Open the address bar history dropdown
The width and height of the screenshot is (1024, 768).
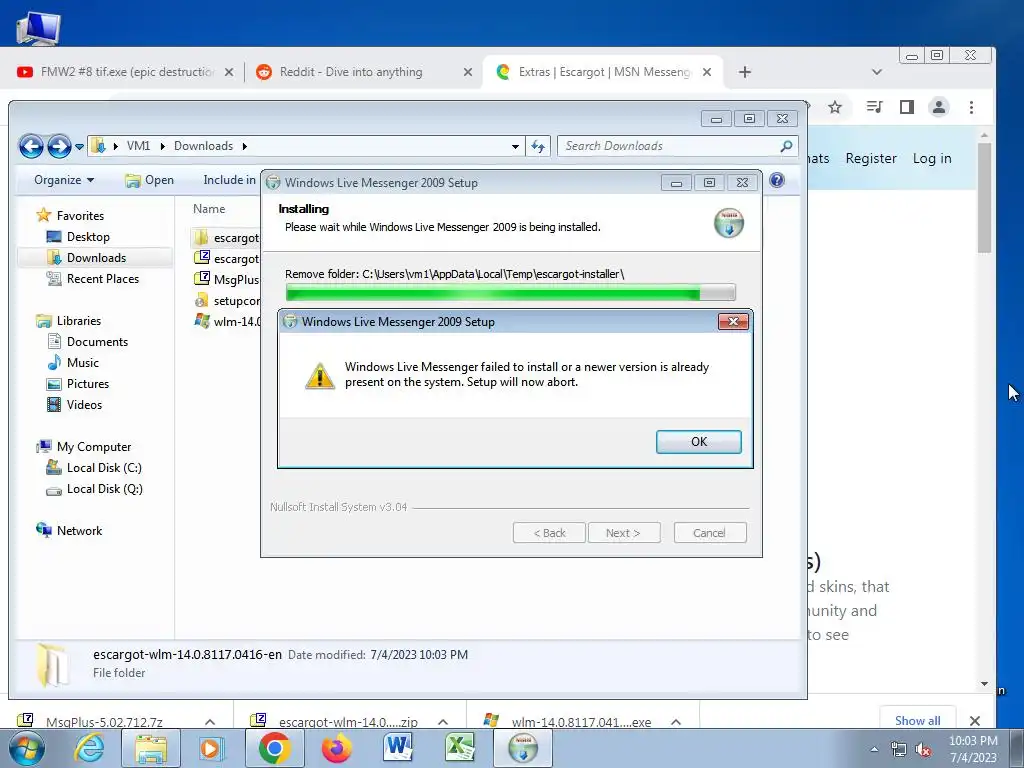[x=515, y=146]
